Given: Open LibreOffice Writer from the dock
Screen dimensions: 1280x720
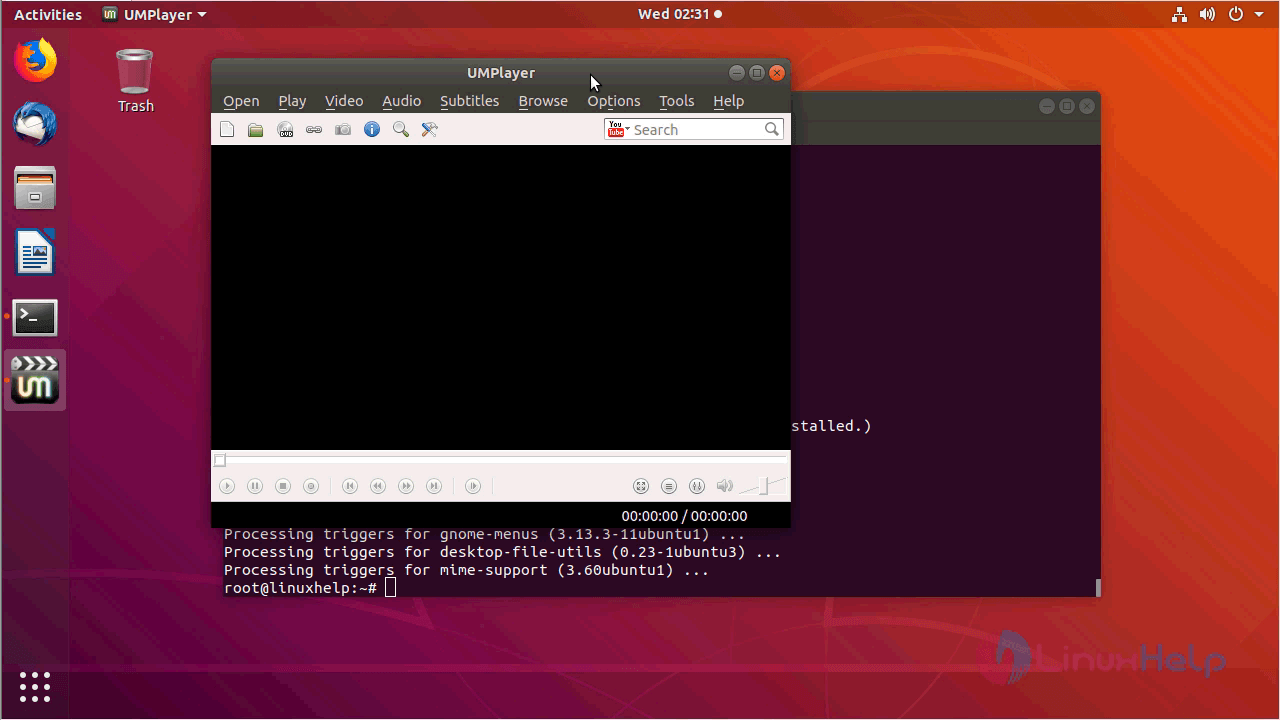Looking at the screenshot, I should click(35, 252).
